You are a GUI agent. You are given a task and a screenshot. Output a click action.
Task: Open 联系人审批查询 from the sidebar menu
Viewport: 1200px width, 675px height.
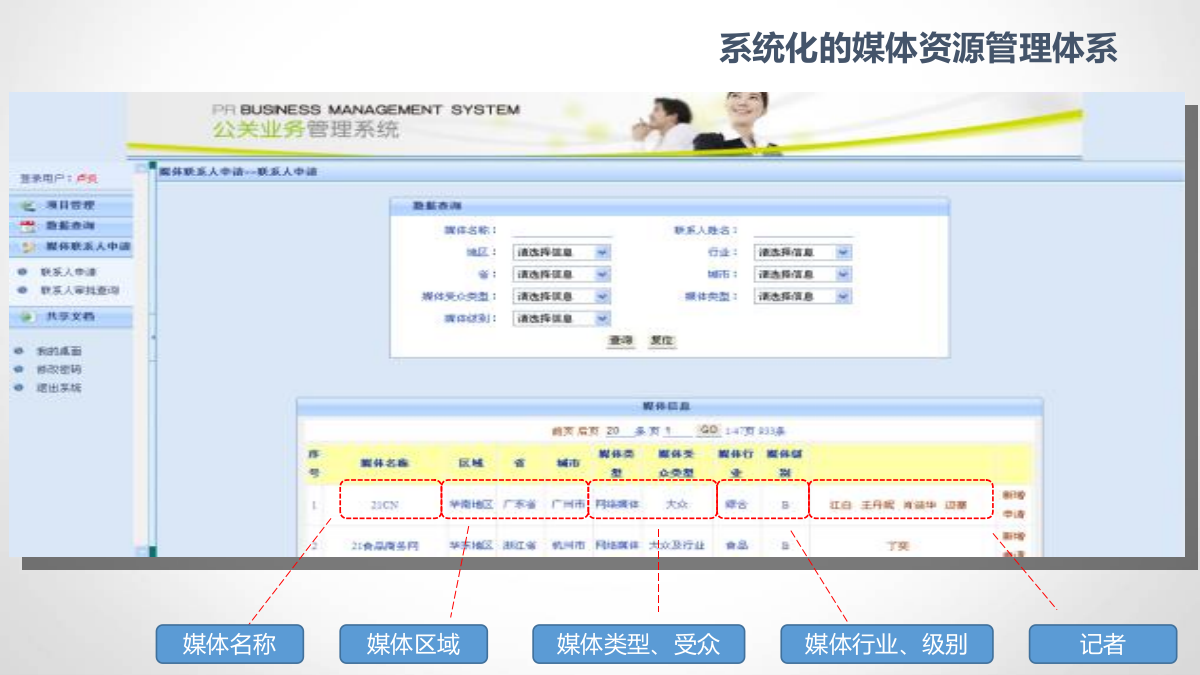click(x=82, y=290)
